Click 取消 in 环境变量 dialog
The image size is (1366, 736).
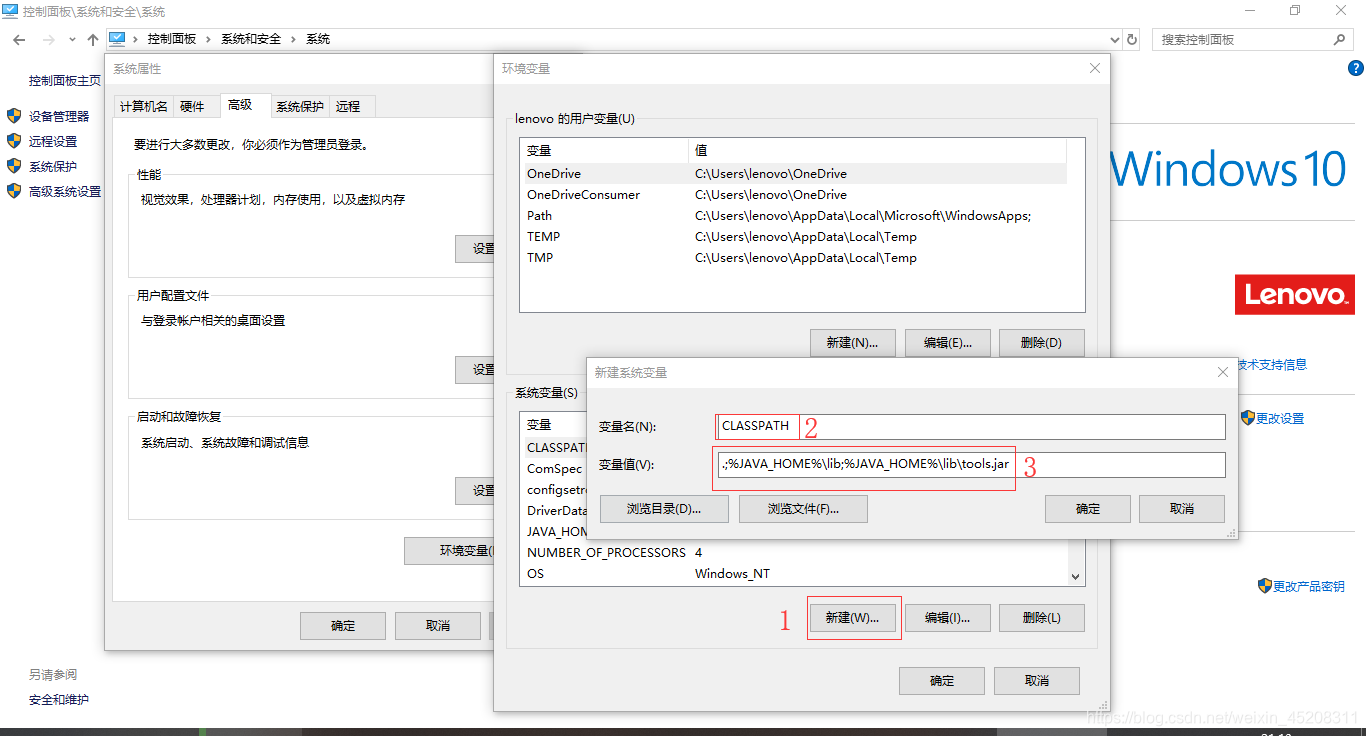pyautogui.click(x=1037, y=681)
